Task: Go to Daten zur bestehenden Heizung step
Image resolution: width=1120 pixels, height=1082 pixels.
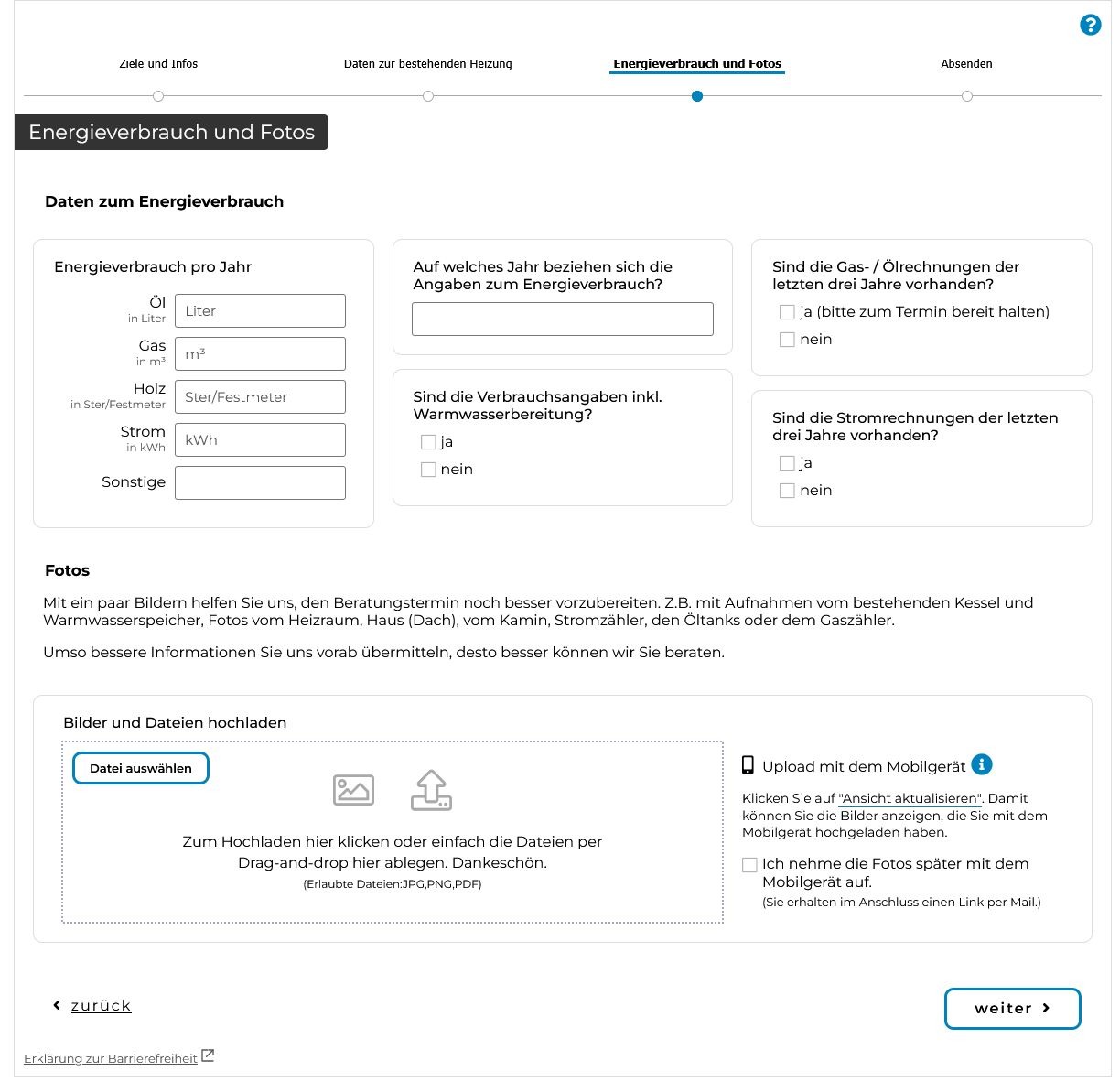Action: [x=427, y=64]
